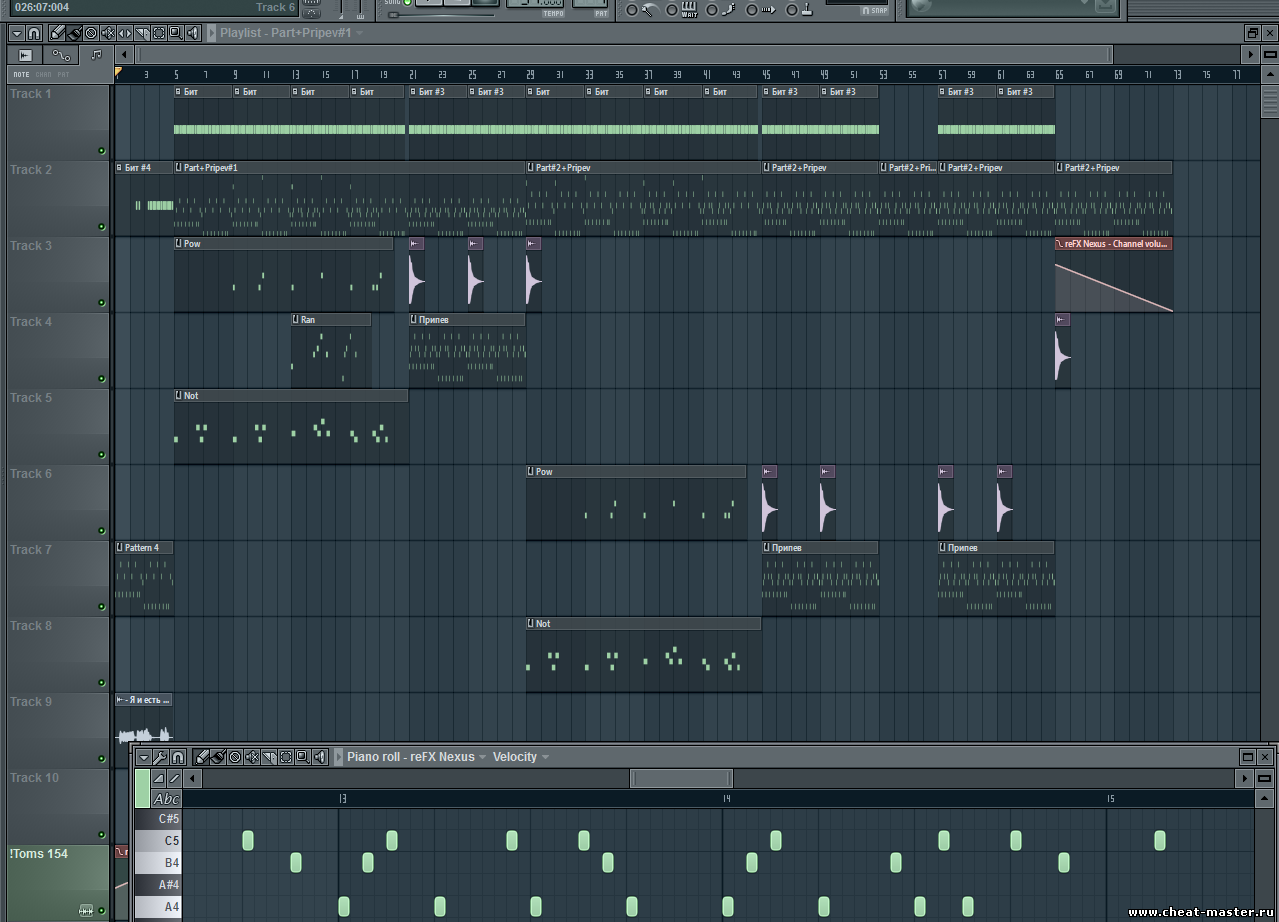Switch to the note tab in Playlist
1279x922 pixels.
(96, 55)
